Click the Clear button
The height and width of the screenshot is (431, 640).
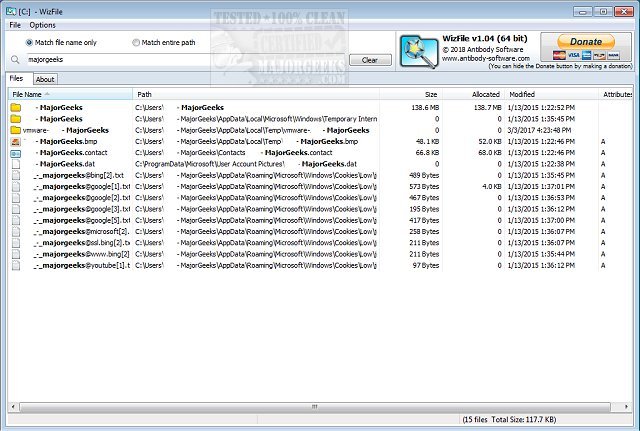(370, 60)
